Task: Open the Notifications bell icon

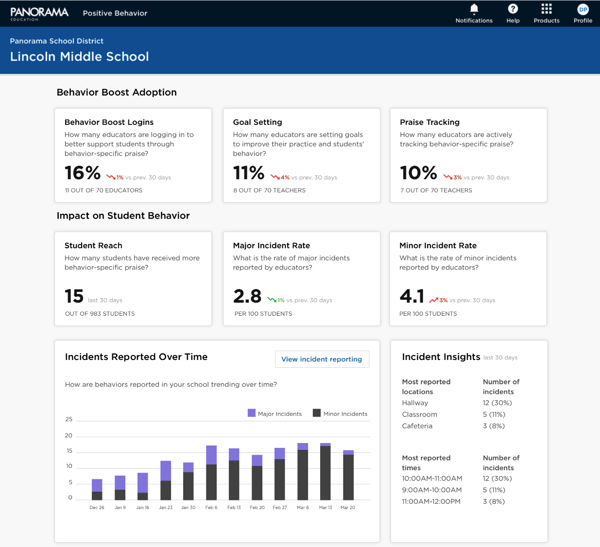Action: click(x=474, y=9)
